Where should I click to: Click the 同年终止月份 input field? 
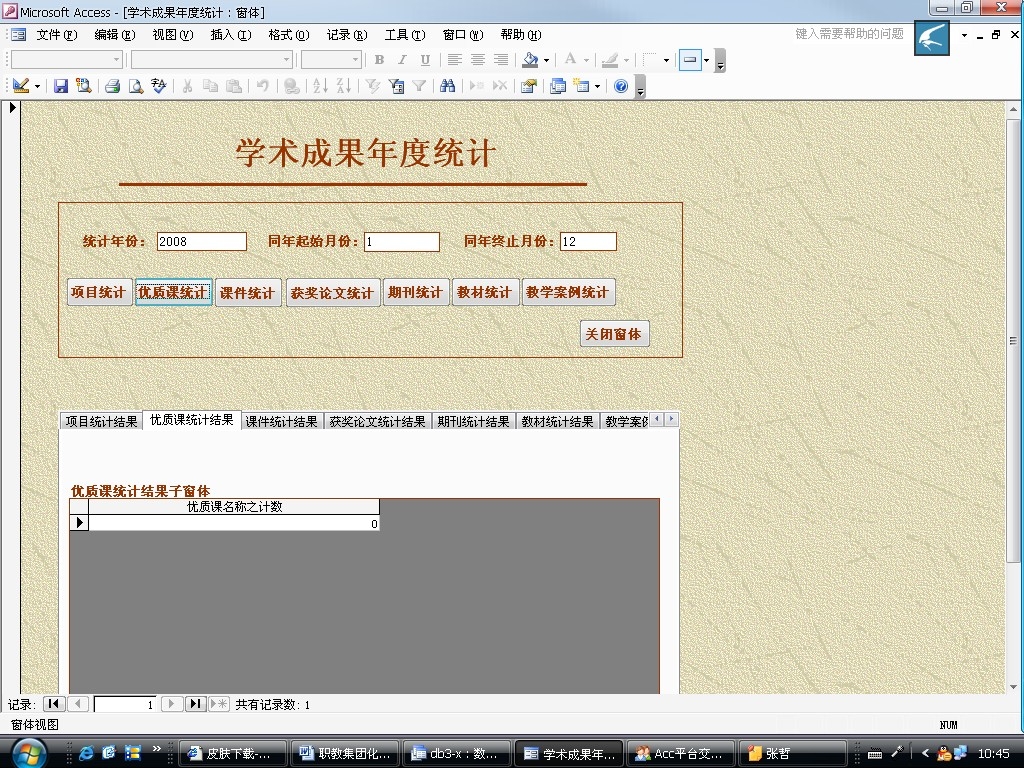588,242
